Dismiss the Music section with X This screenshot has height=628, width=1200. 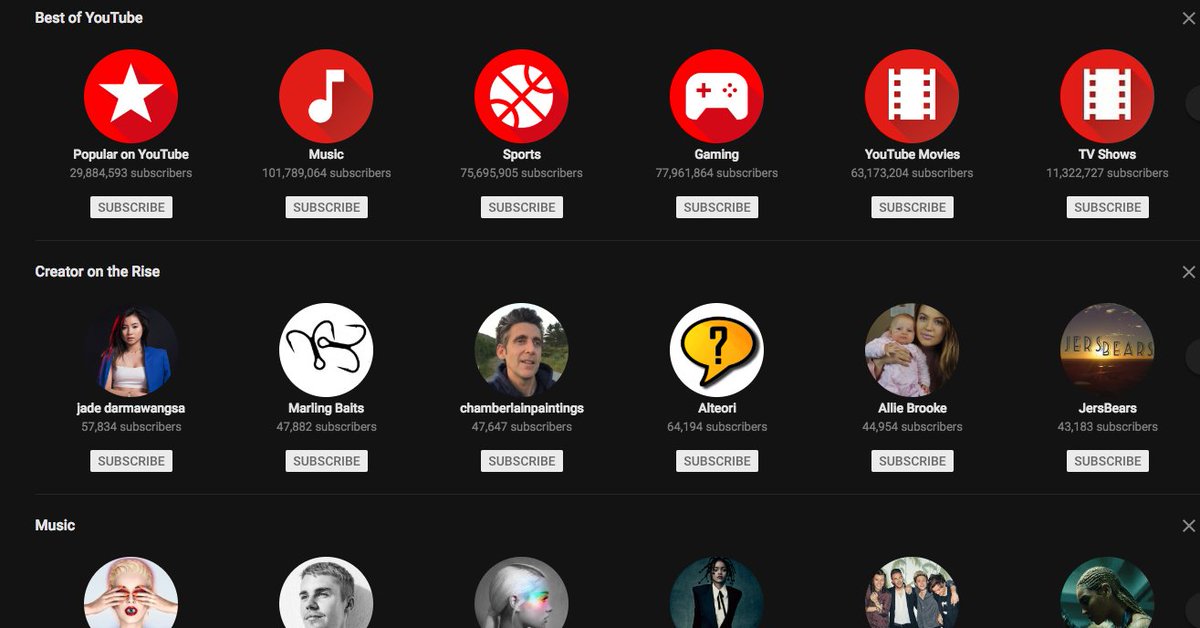1188,526
